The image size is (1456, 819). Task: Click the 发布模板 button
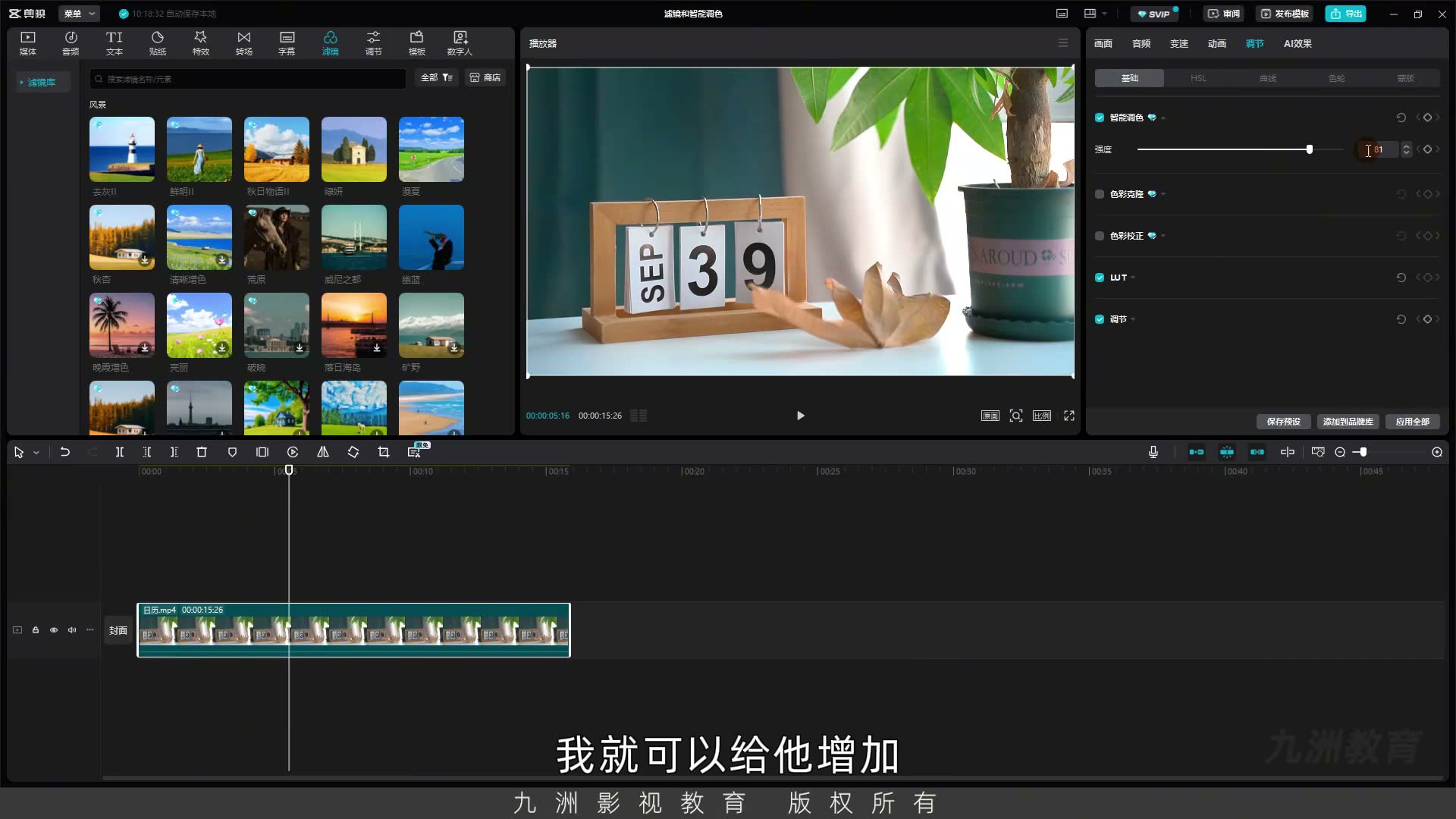tap(1285, 14)
